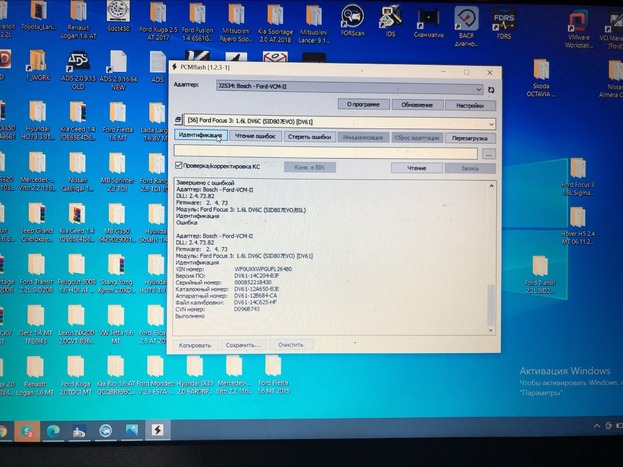The width and height of the screenshot is (623, 467).
Task: Click the module selection icon left of Ford Focus dropdown
Action: [x=179, y=120]
